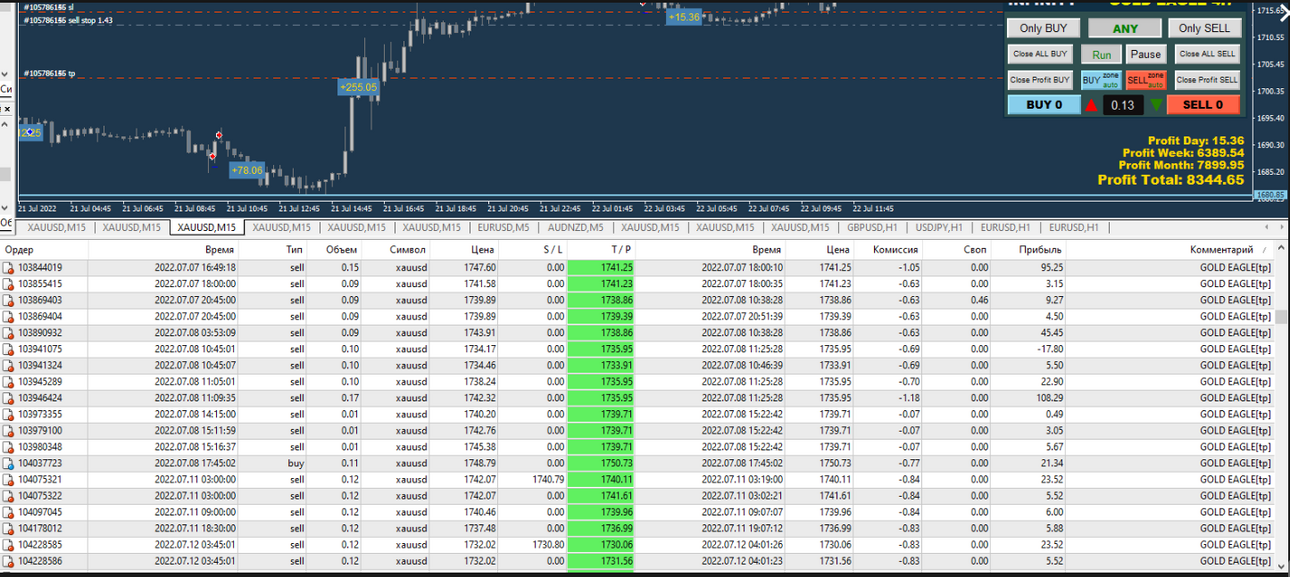Click the +255.05 profit label on chart

(358, 87)
